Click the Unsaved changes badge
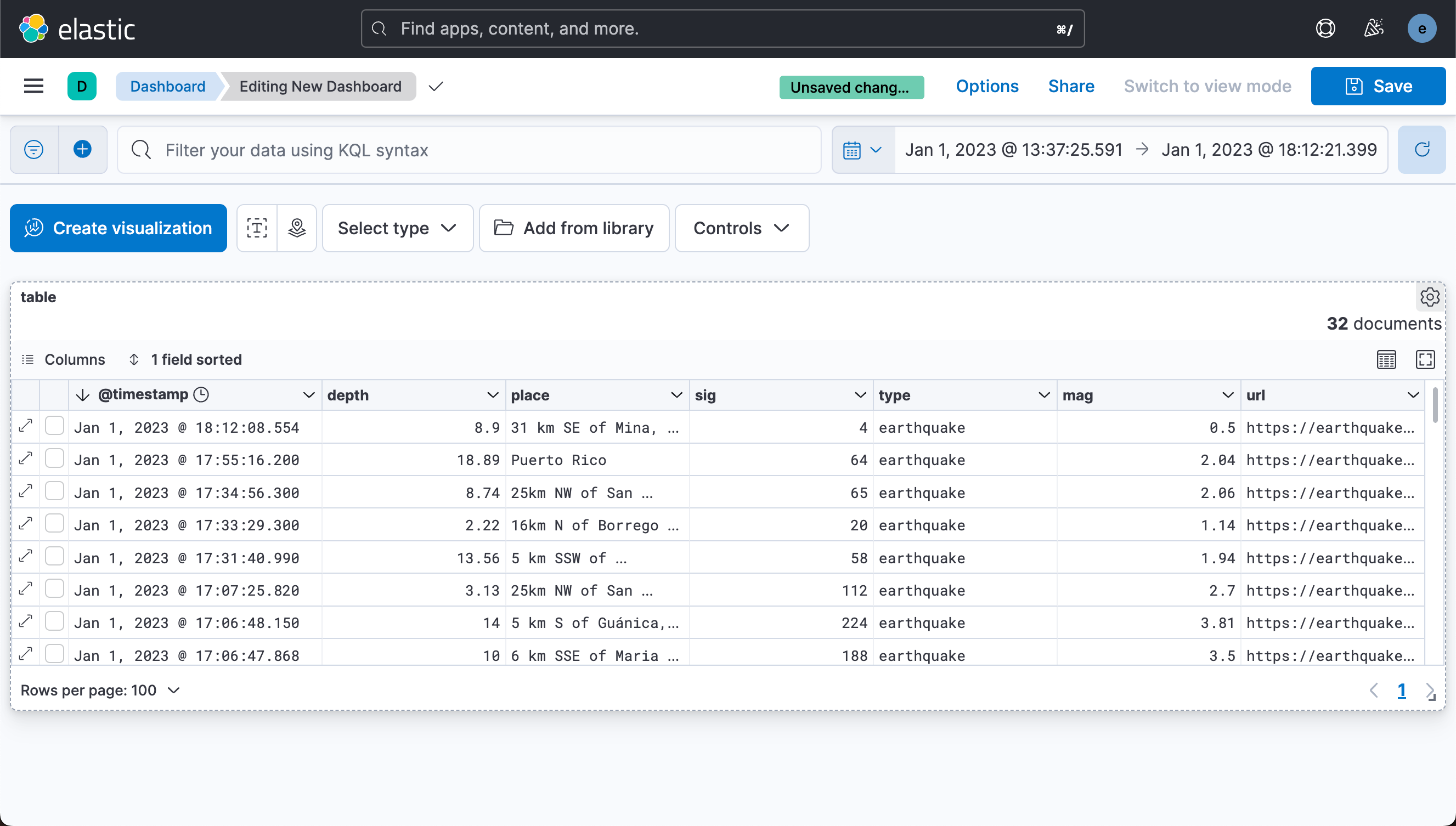This screenshot has height=826, width=1456. tap(851, 87)
